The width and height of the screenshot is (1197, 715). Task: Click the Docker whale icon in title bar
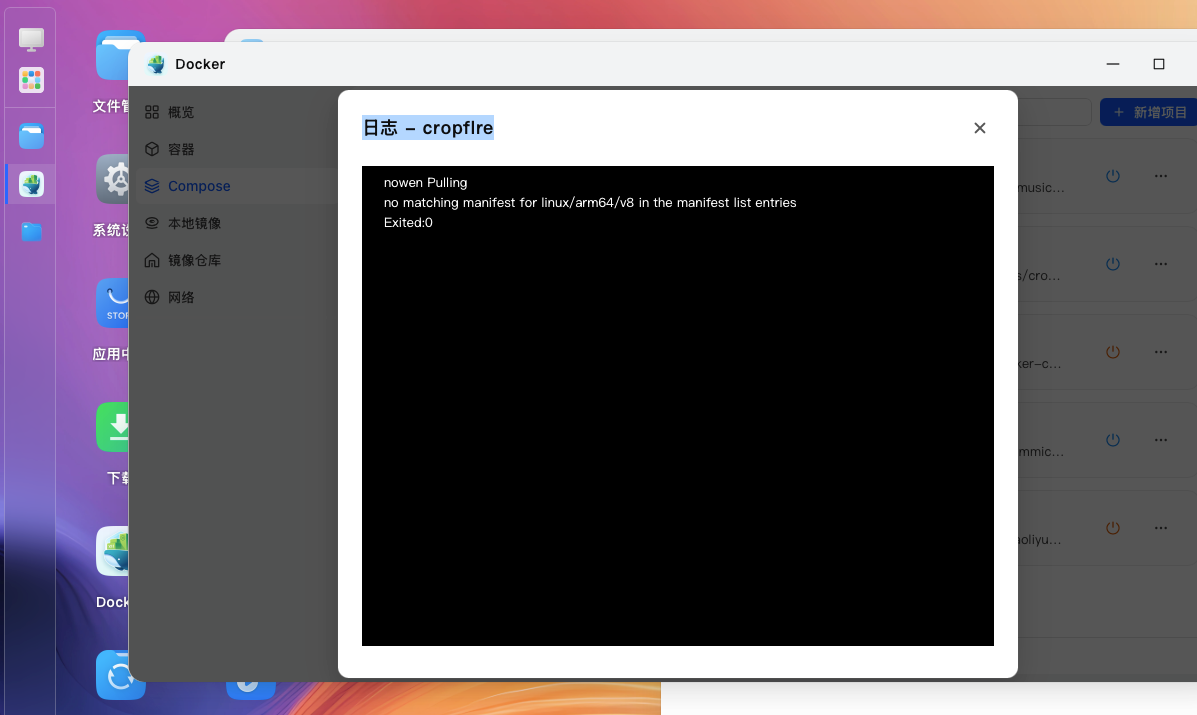156,64
